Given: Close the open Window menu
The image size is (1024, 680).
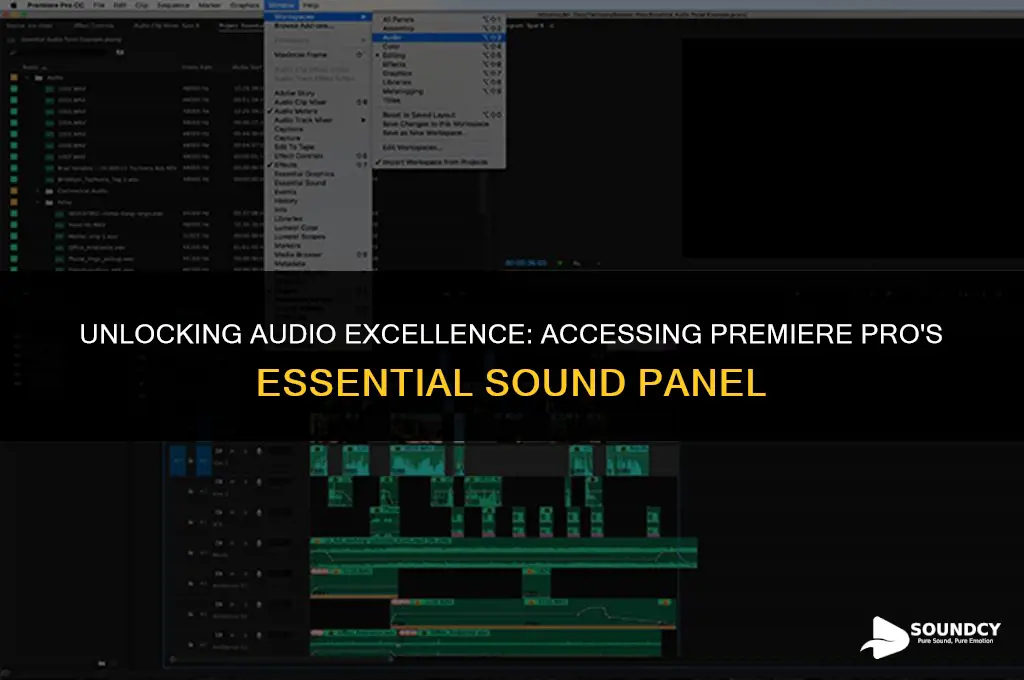Looking at the screenshot, I should [281, 5].
